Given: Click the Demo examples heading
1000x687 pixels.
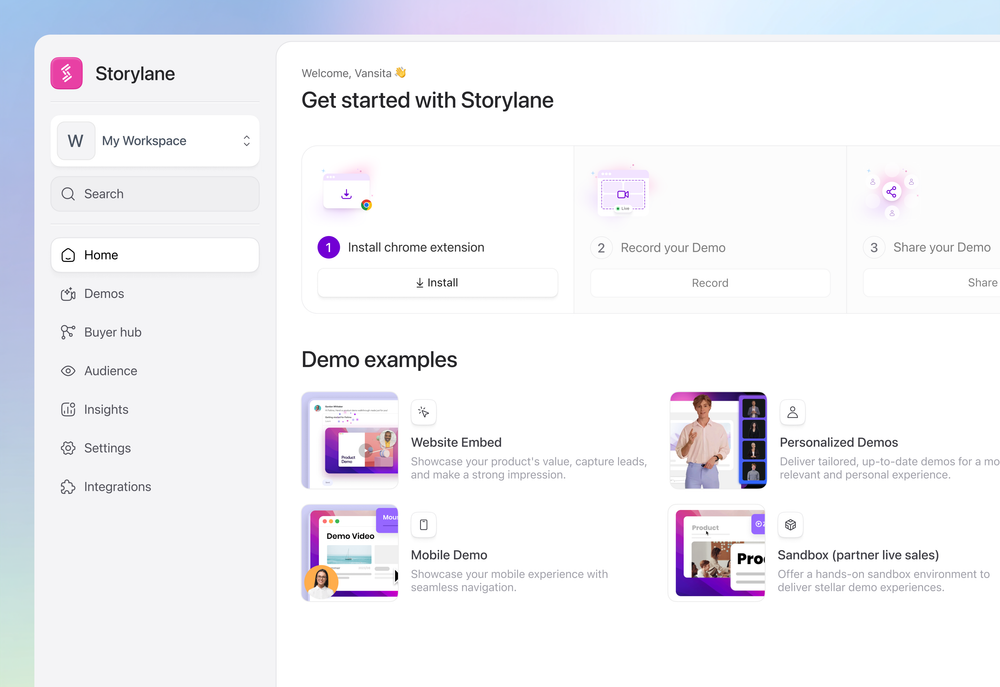Looking at the screenshot, I should 379,360.
